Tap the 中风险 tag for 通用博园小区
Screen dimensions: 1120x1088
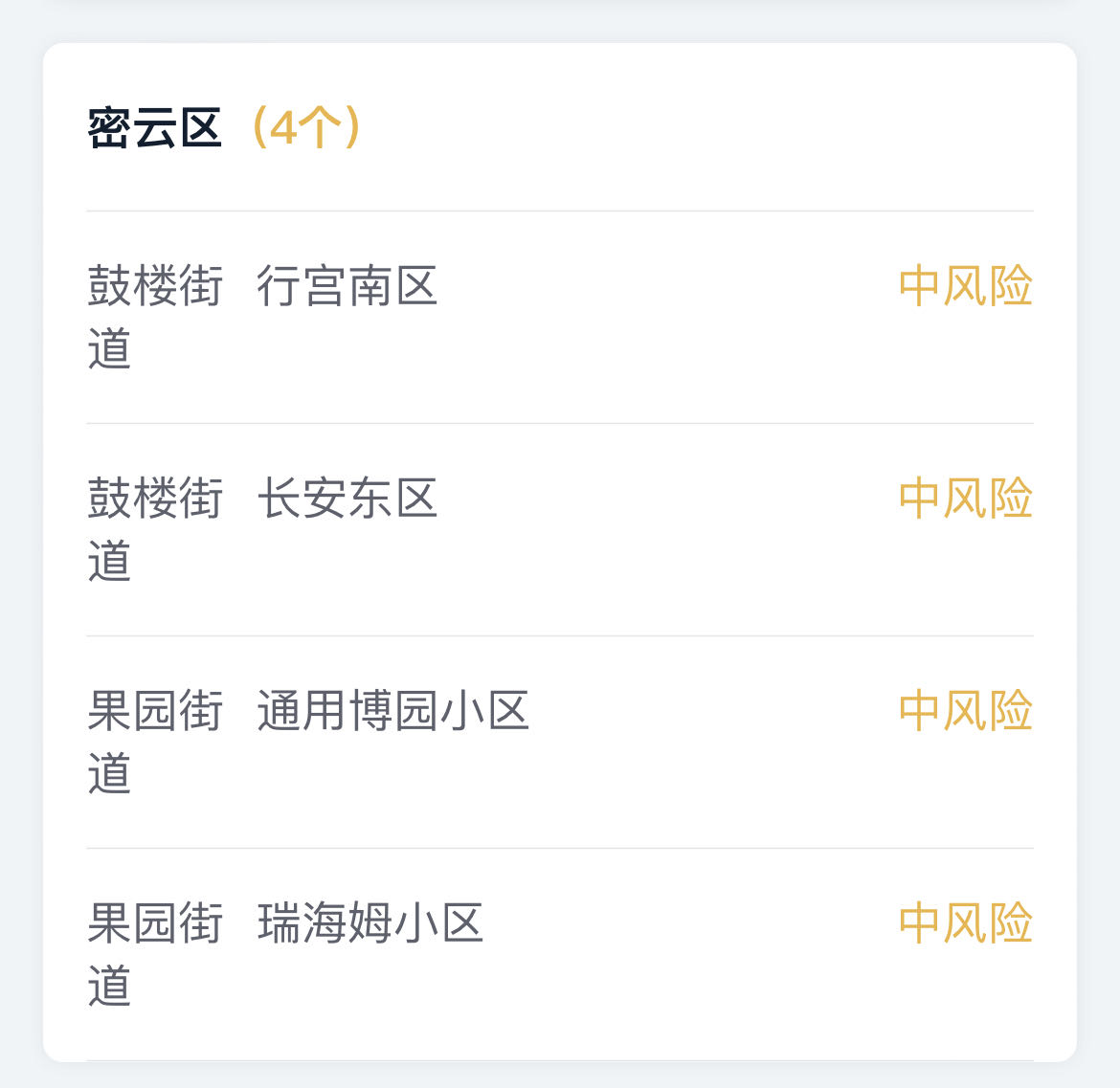point(965,711)
